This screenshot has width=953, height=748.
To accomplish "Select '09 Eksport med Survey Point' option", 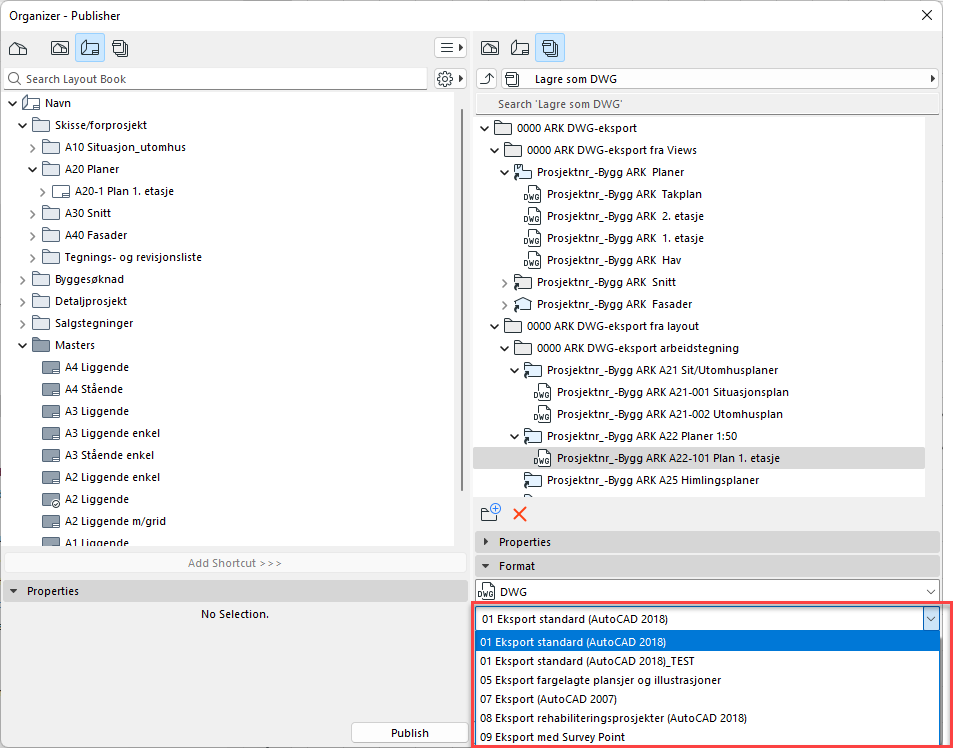I will 552,737.
